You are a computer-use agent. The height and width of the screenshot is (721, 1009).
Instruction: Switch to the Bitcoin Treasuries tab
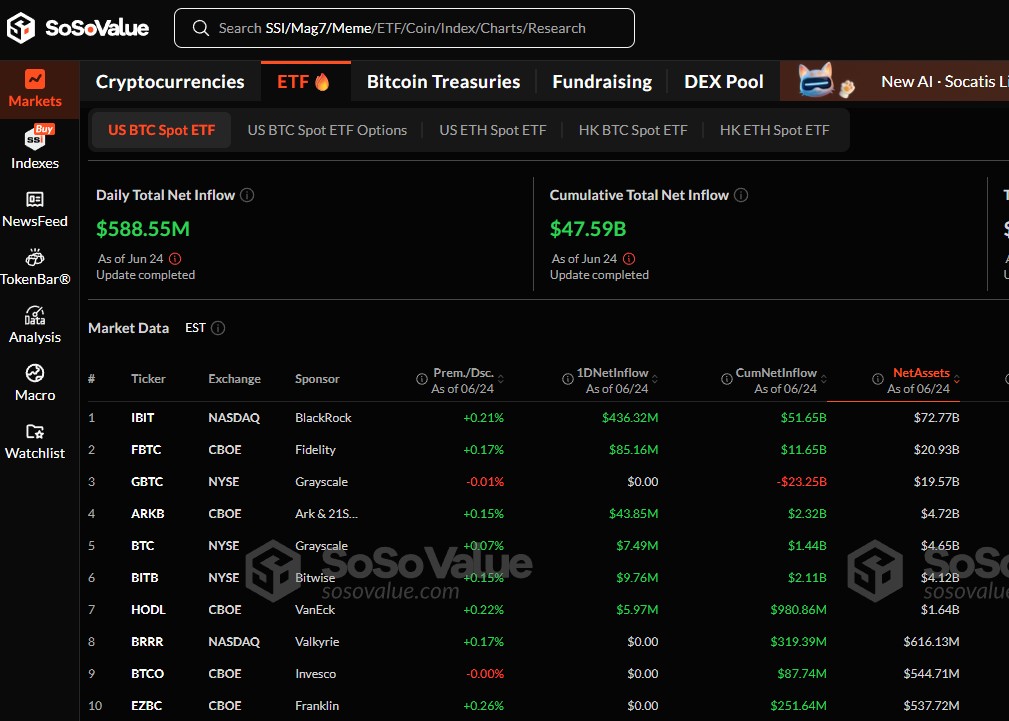[x=443, y=82]
